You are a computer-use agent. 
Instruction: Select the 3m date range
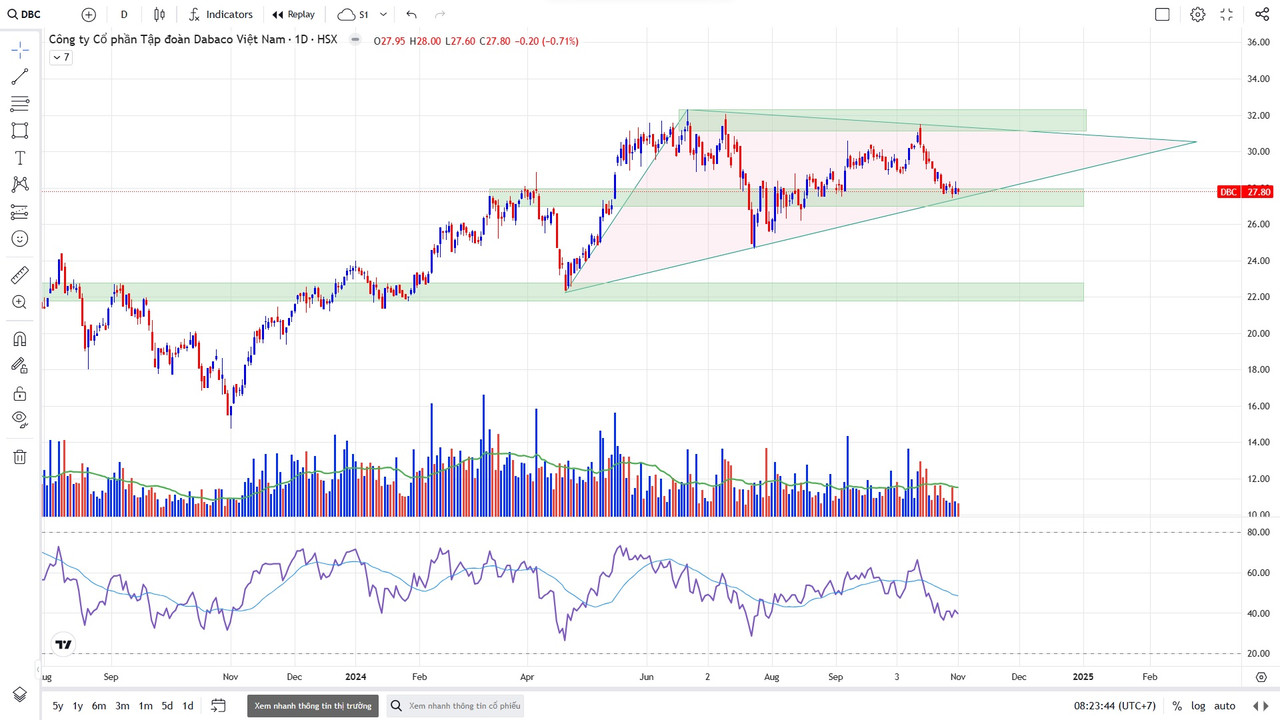pyautogui.click(x=122, y=706)
